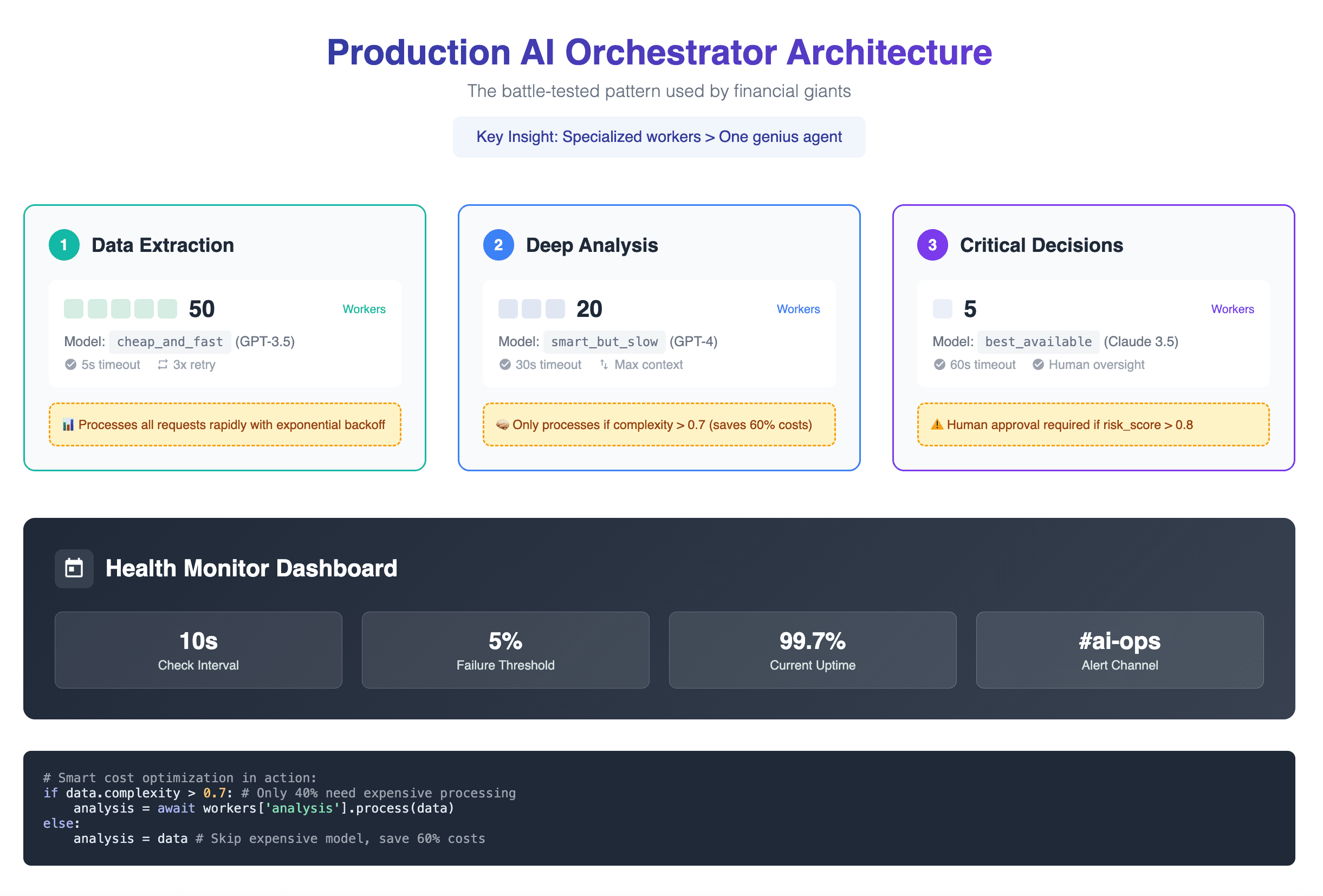The height and width of the screenshot is (896, 1323).
Task: Click the bar chart emoji in the exponential backoff note
Action: pyautogui.click(x=68, y=425)
